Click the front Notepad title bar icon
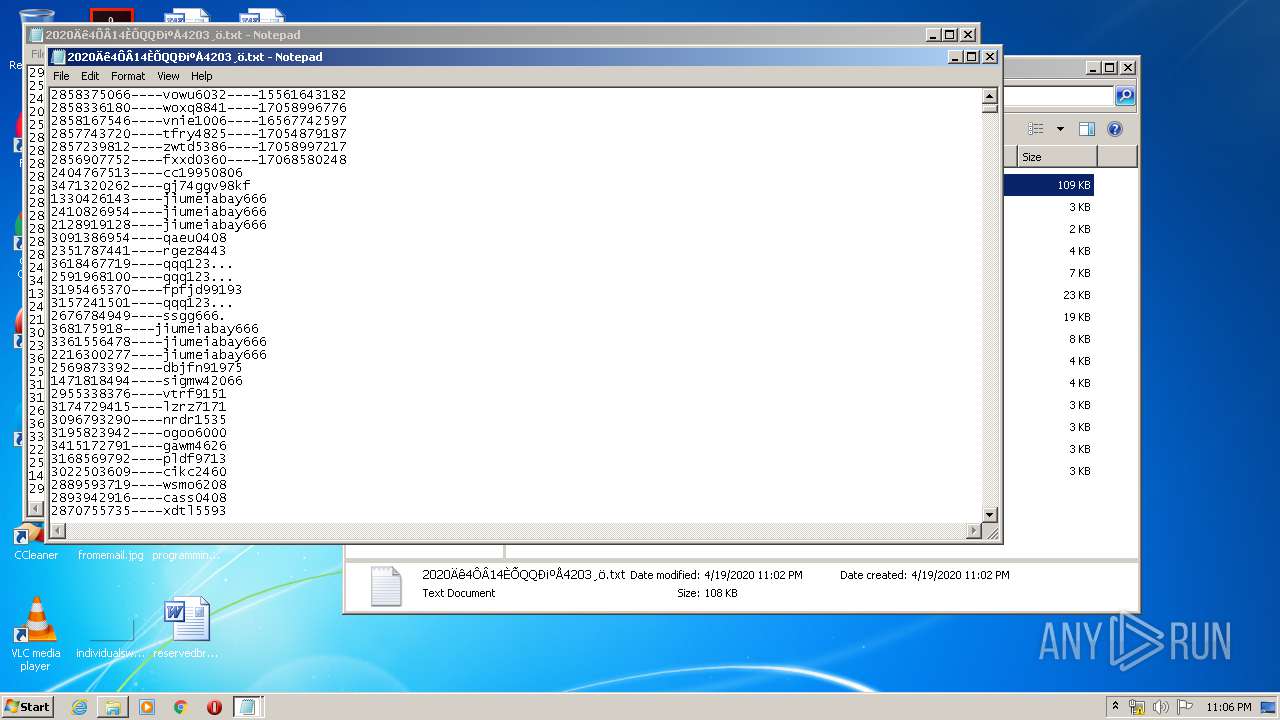 tap(58, 57)
